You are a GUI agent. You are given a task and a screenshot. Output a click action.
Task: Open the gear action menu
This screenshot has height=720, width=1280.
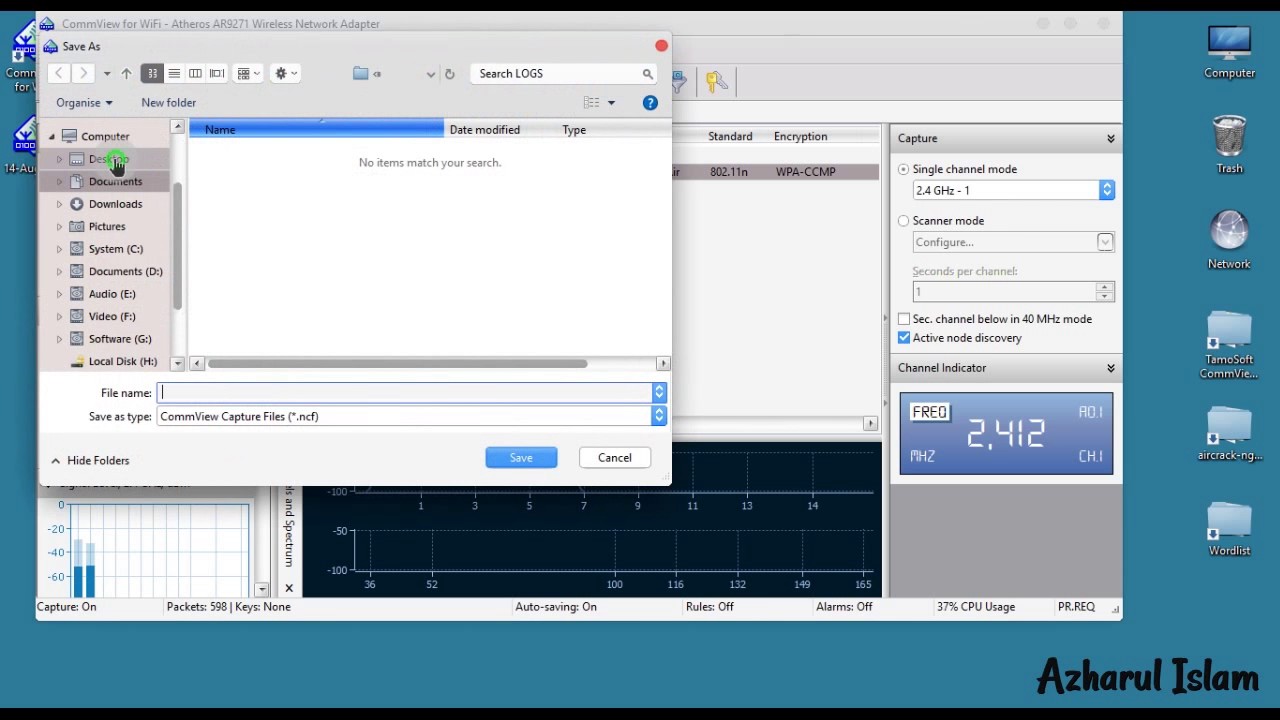tap(286, 73)
